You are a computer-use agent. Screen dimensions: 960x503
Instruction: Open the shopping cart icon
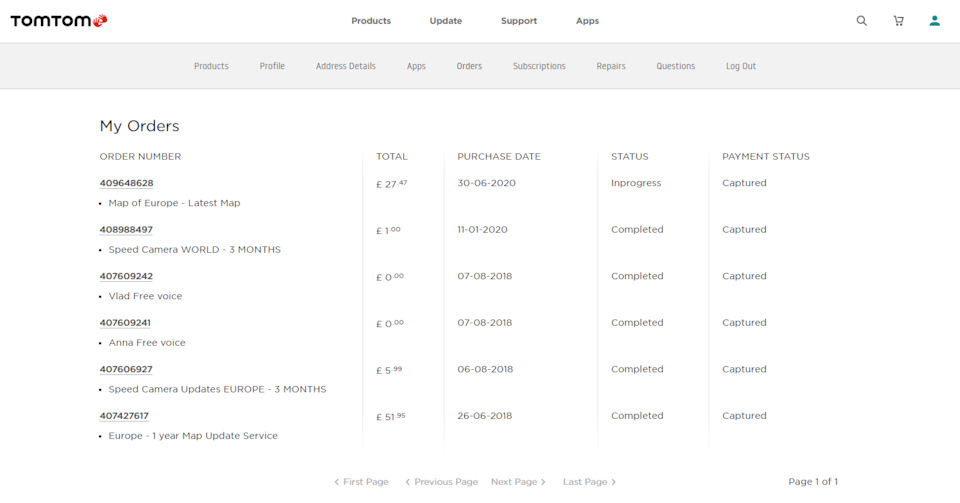point(898,21)
